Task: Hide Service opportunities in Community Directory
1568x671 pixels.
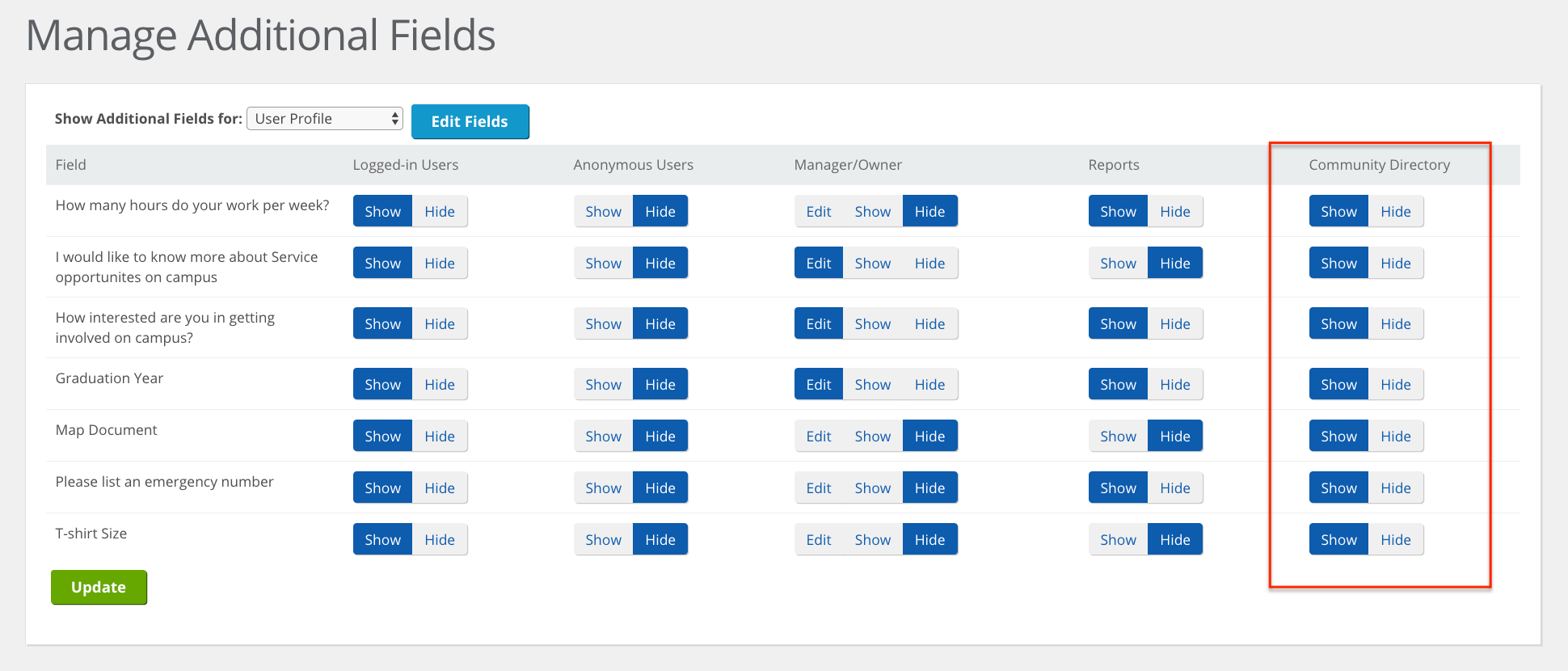Action: 1396,263
